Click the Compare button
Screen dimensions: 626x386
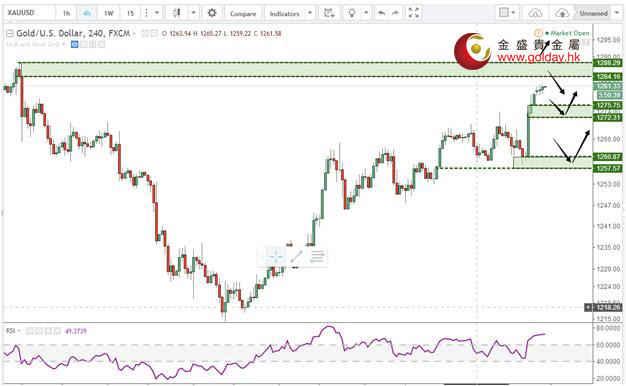coord(243,13)
